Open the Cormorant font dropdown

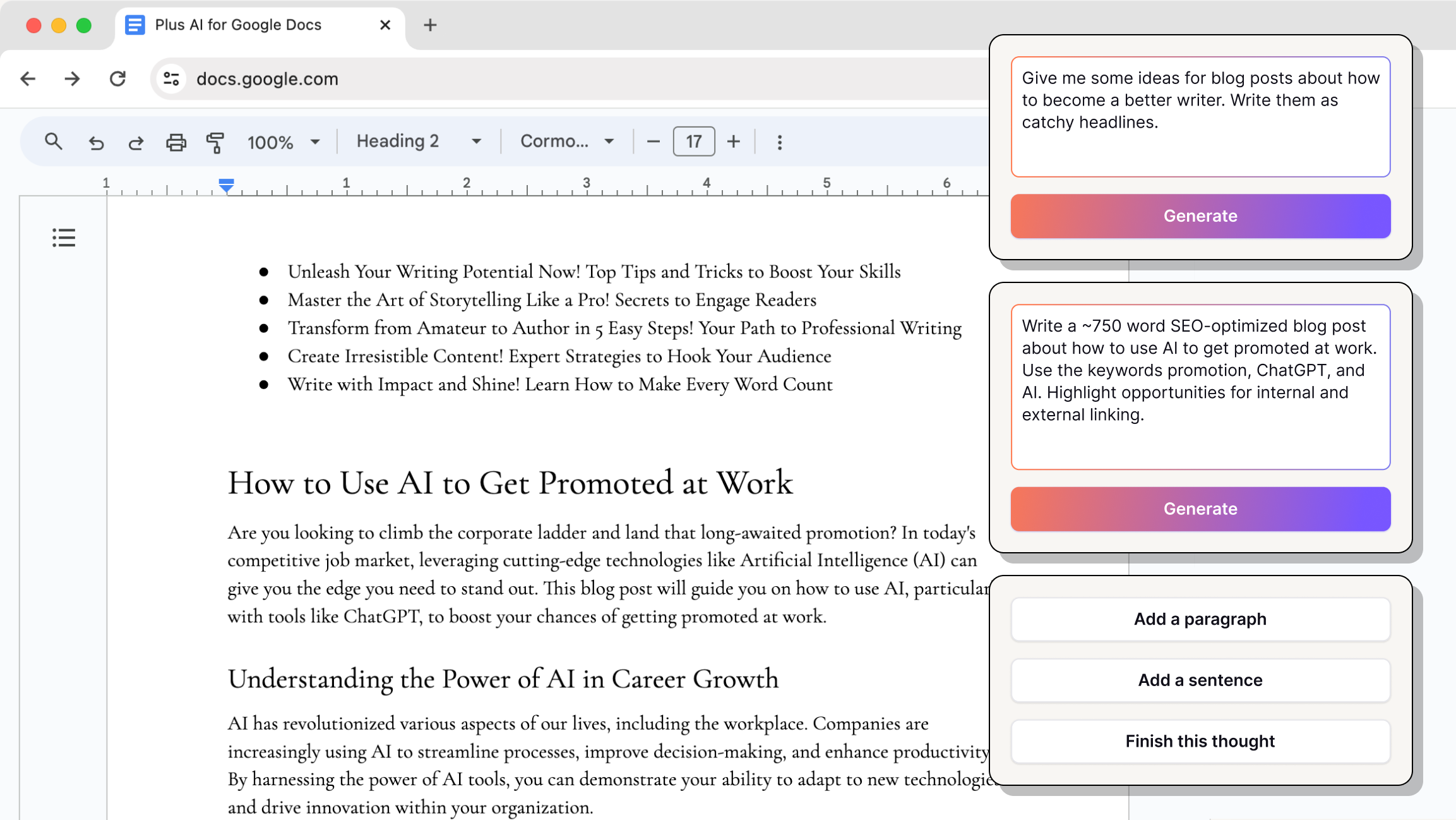coord(564,142)
